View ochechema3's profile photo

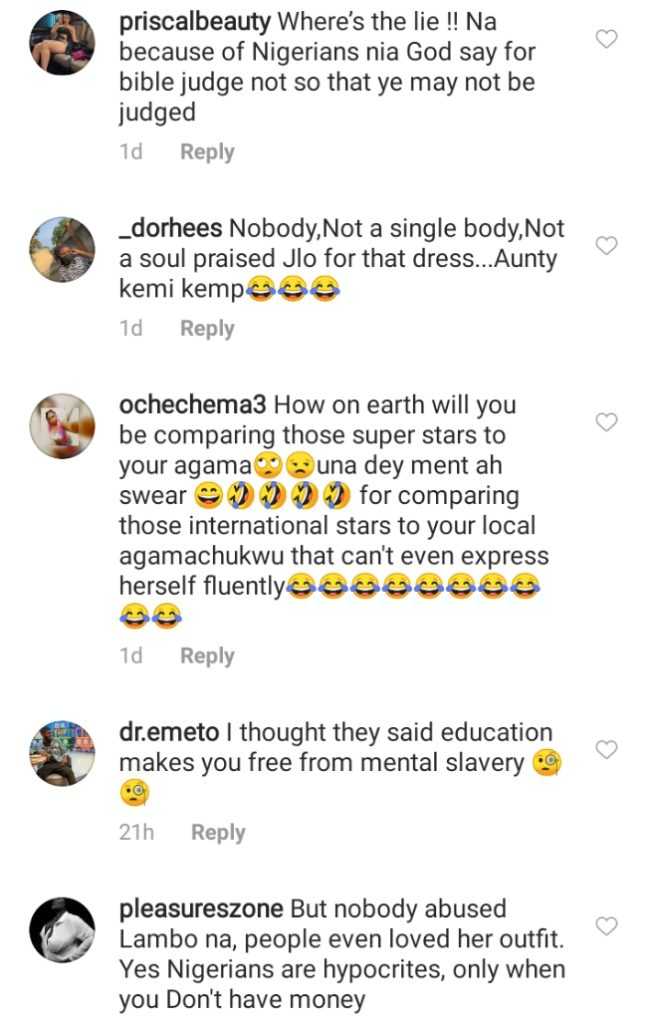[x=62, y=426]
